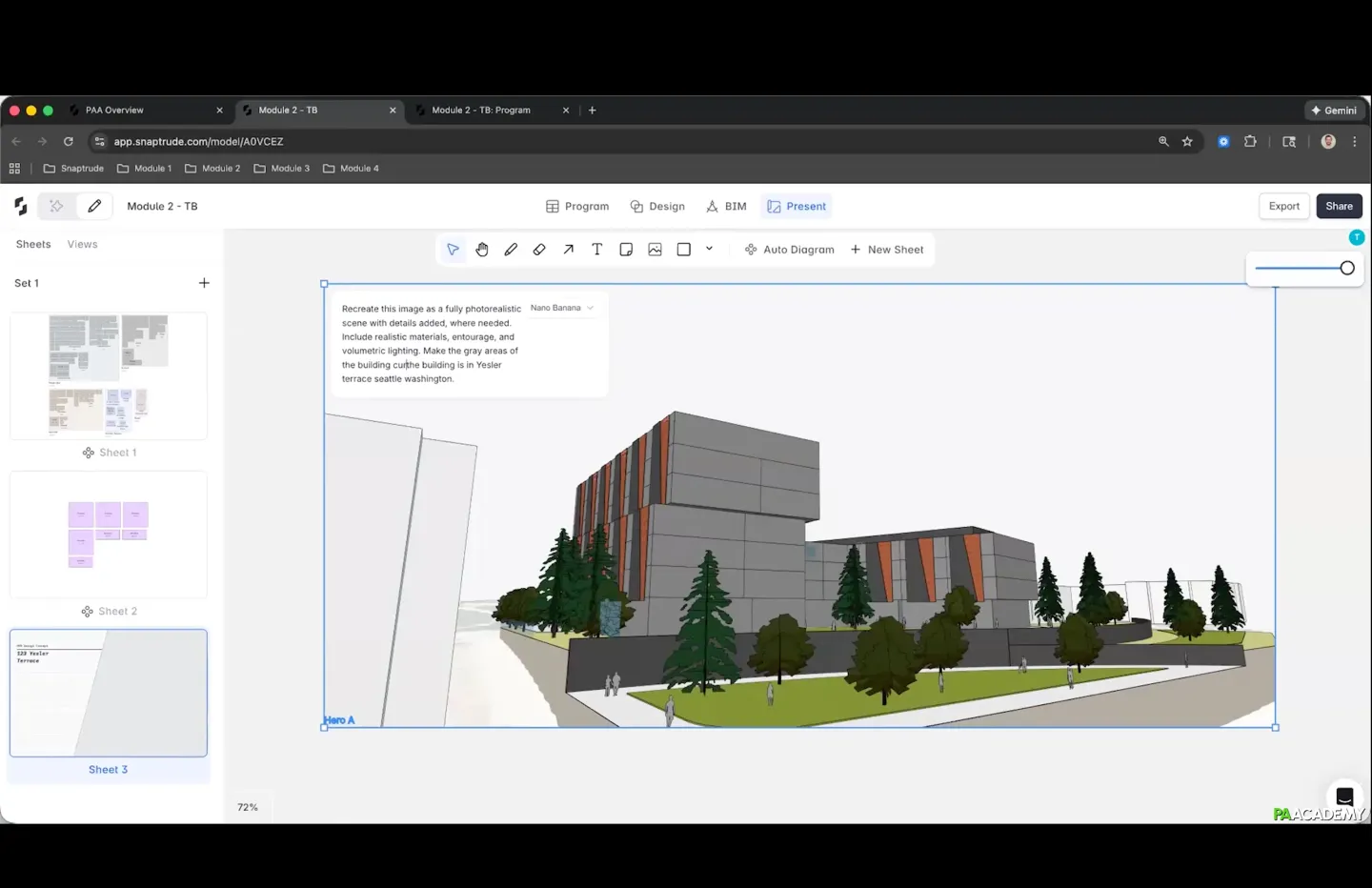Click the Export button
Screen dimensions: 1372x888
[x=1283, y=207]
